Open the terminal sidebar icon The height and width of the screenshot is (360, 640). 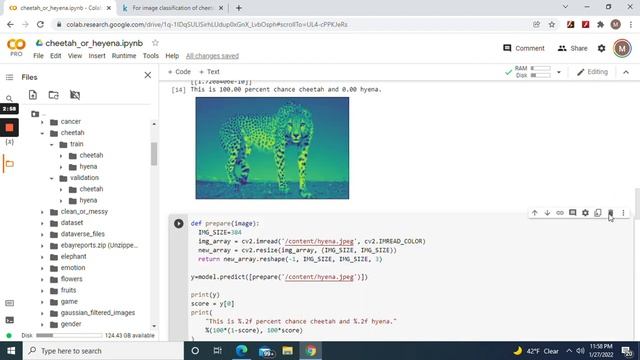pyautogui.click(x=9, y=320)
